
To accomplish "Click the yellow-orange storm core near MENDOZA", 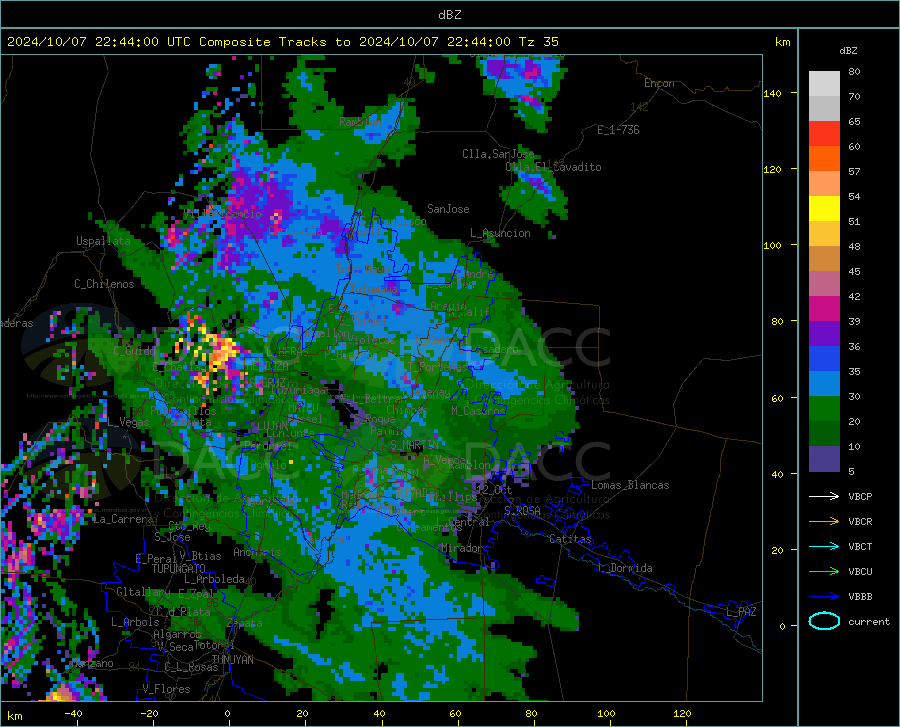I will tap(221, 351).
